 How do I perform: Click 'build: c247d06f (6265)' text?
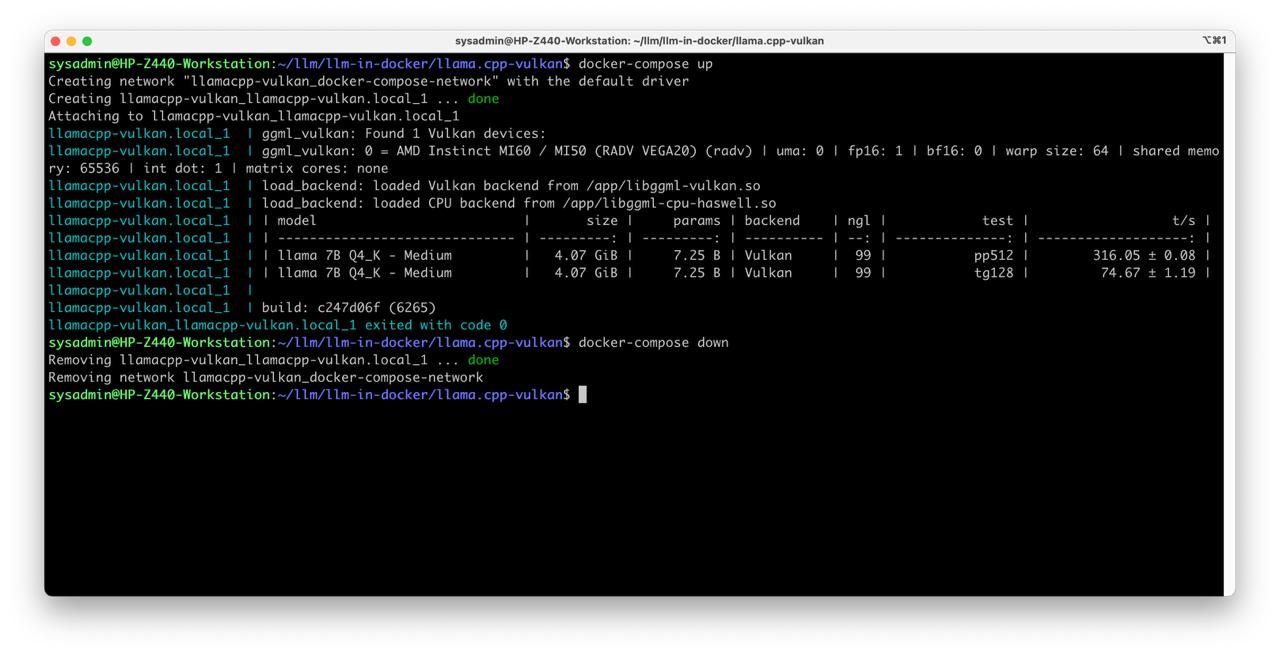349,308
